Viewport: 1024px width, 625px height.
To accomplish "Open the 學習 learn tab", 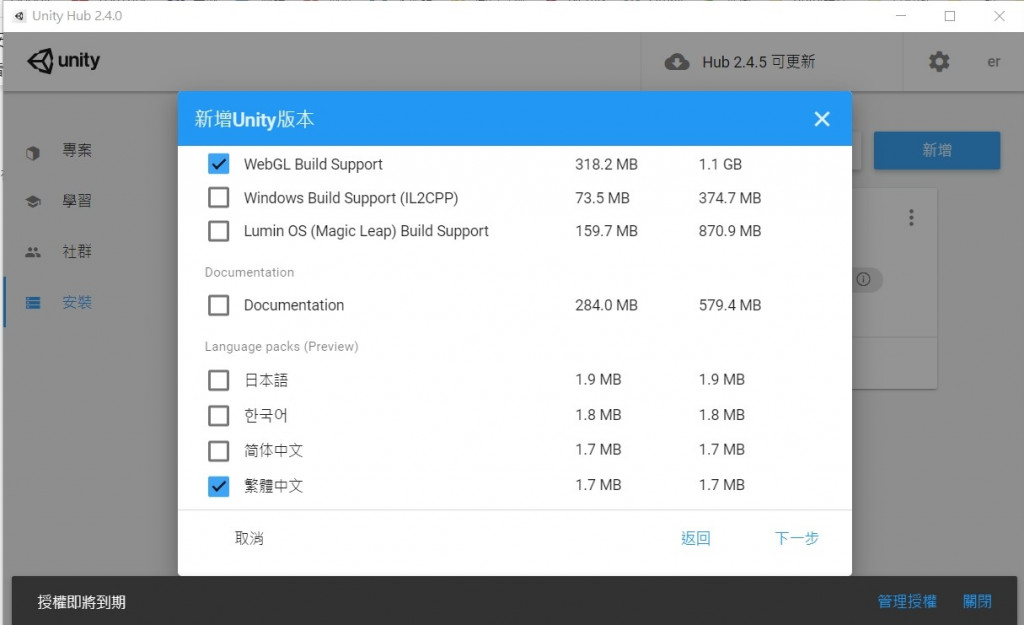I will click(x=77, y=200).
